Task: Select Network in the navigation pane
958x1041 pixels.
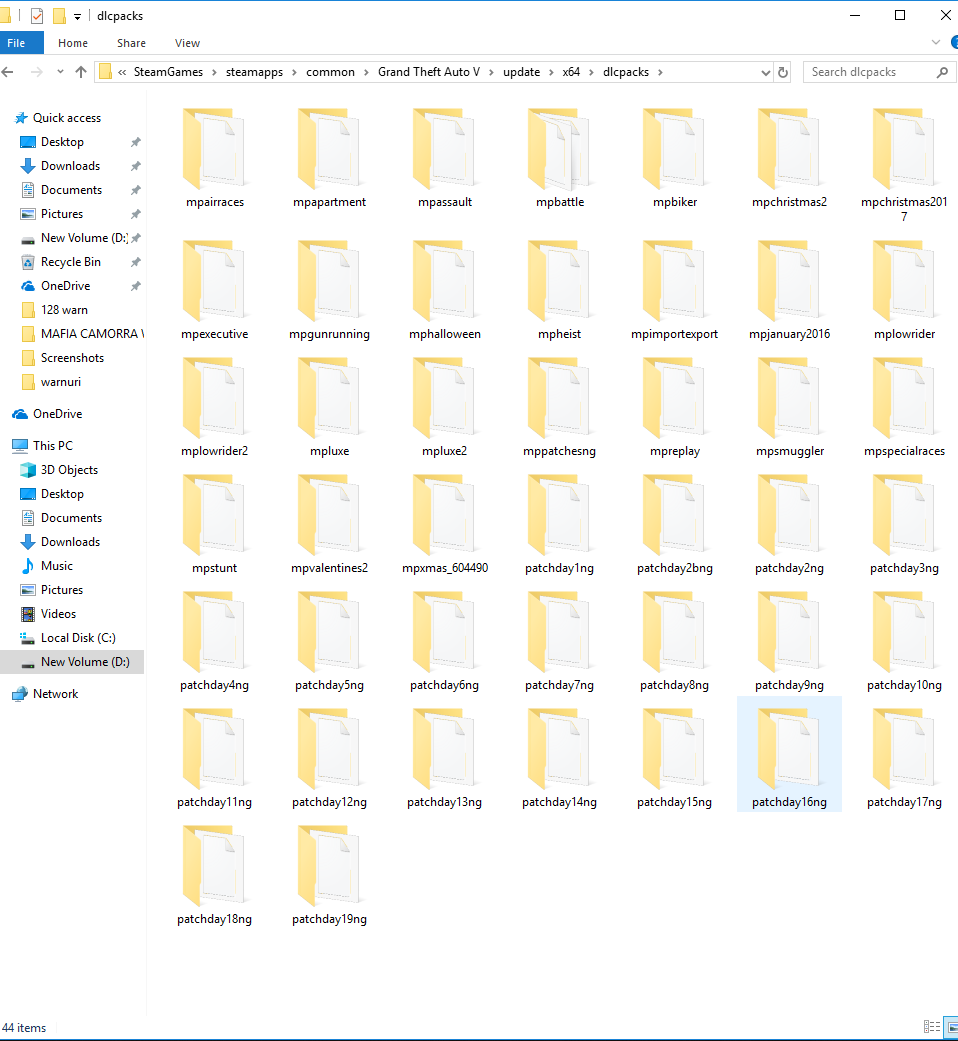Action: (55, 693)
